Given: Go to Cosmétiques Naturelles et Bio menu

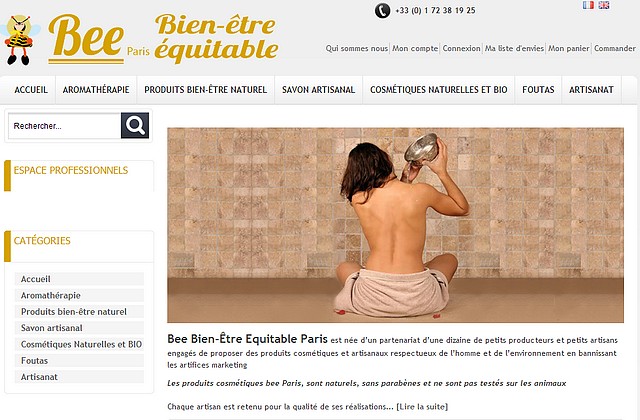Looking at the screenshot, I should pyautogui.click(x=439, y=90).
